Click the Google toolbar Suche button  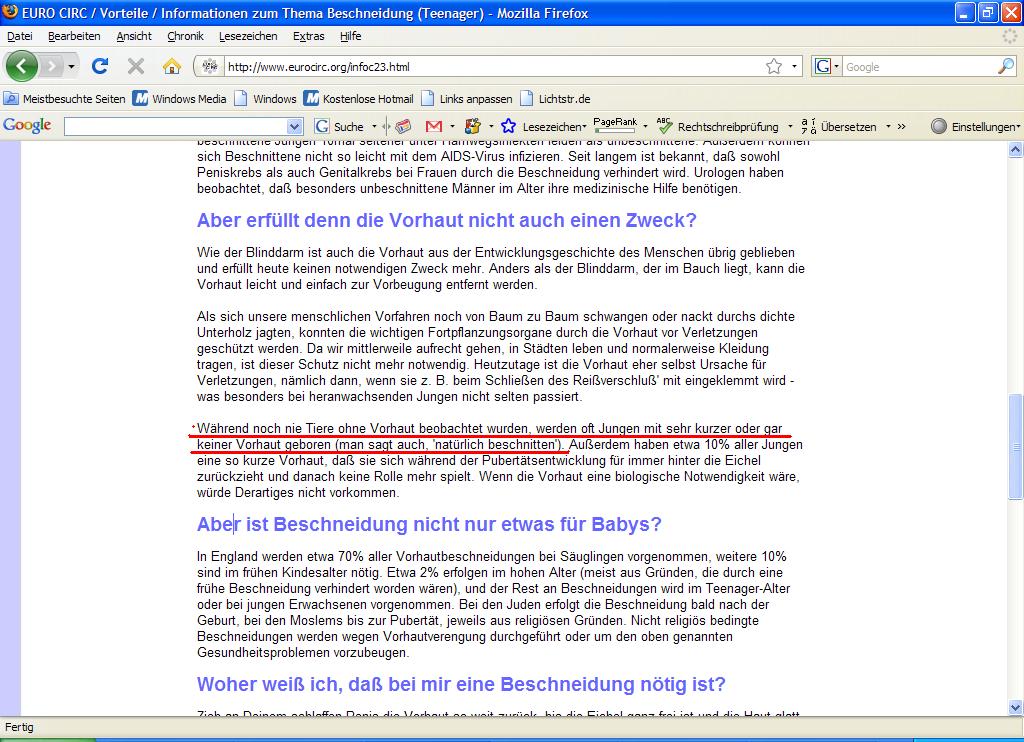pyautogui.click(x=340, y=127)
